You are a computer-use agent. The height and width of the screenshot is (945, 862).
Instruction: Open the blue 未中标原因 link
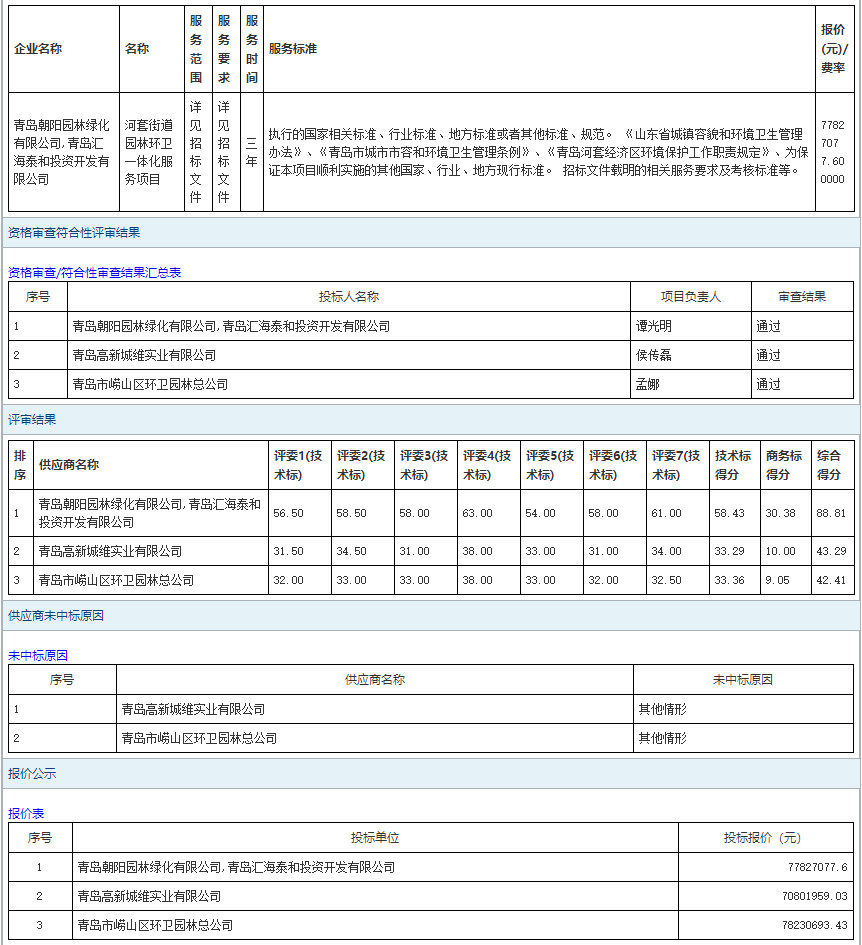click(38, 655)
